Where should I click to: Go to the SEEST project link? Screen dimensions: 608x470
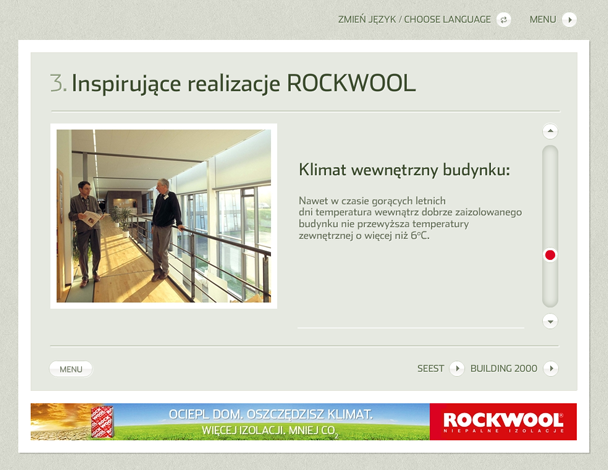430,368
